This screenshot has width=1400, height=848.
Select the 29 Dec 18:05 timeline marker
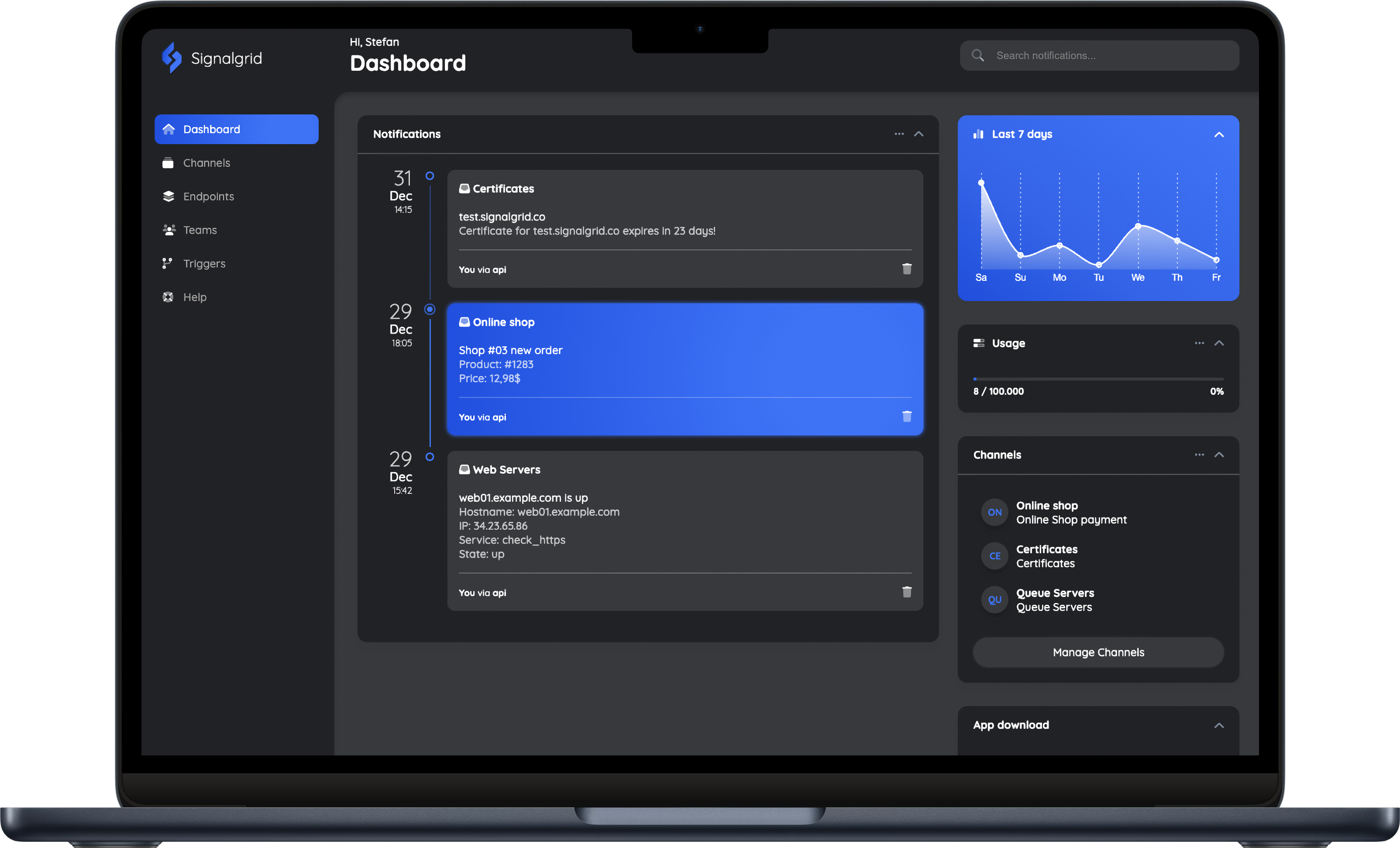coord(430,309)
